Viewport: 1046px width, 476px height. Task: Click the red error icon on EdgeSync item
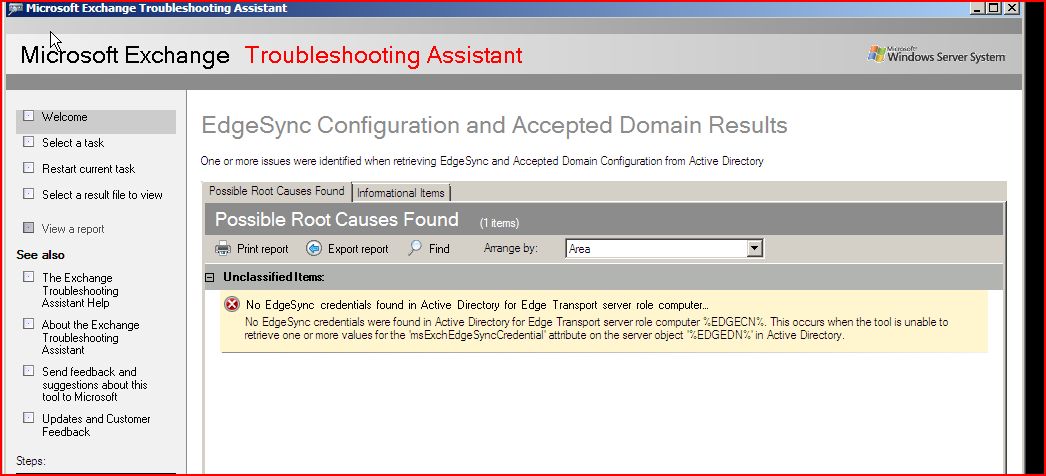pos(232,305)
